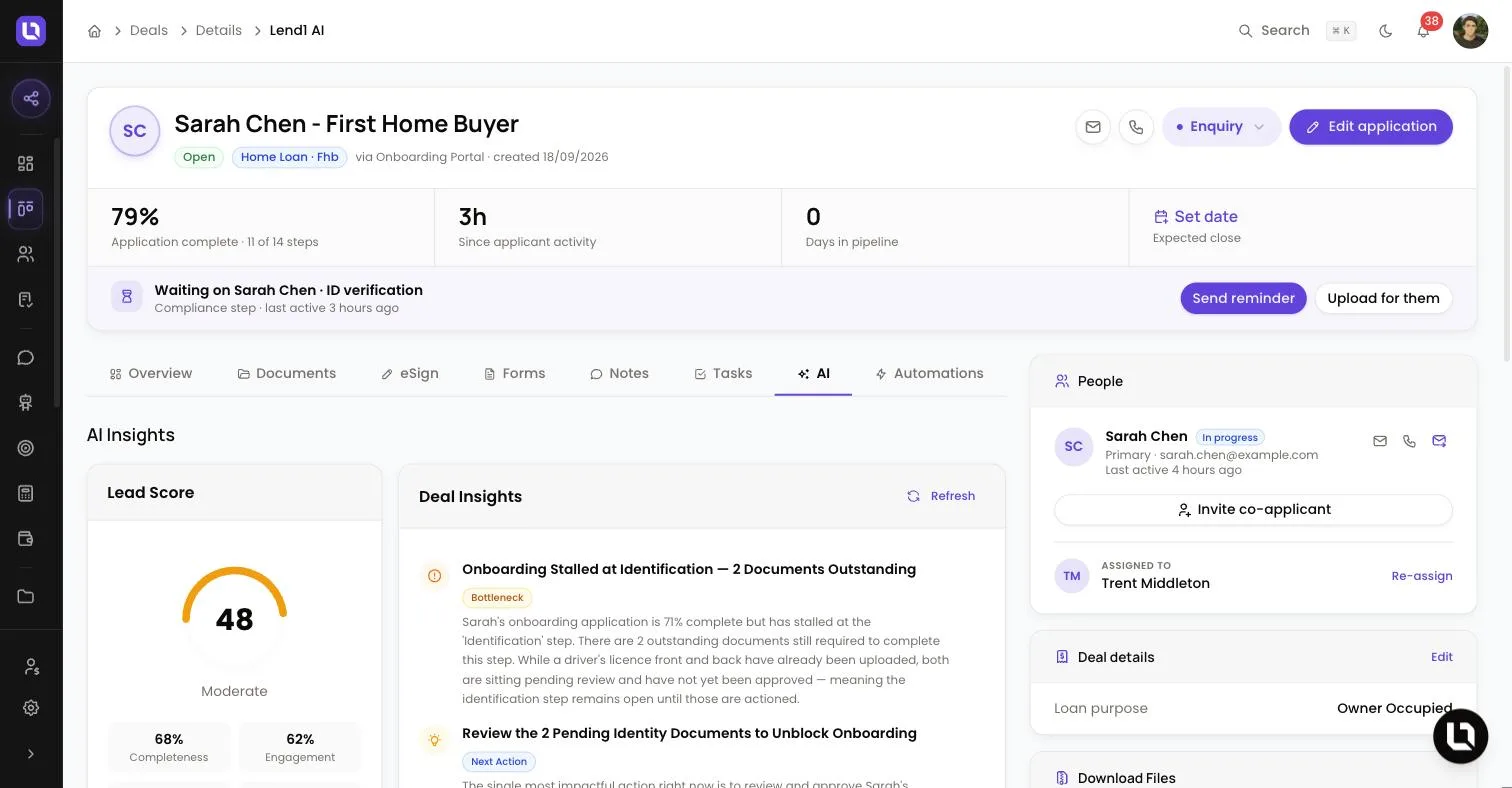
Task: Select the highlighted pipeline board sidebar icon
Action: click(26, 208)
